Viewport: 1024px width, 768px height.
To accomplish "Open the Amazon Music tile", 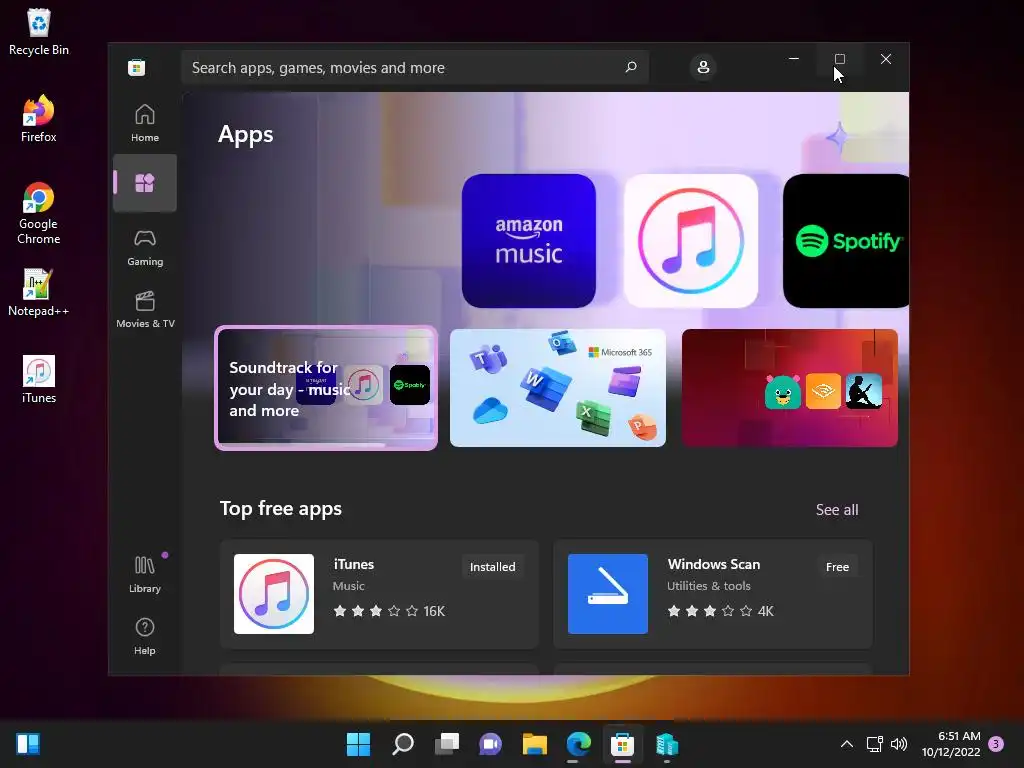I will pos(528,240).
